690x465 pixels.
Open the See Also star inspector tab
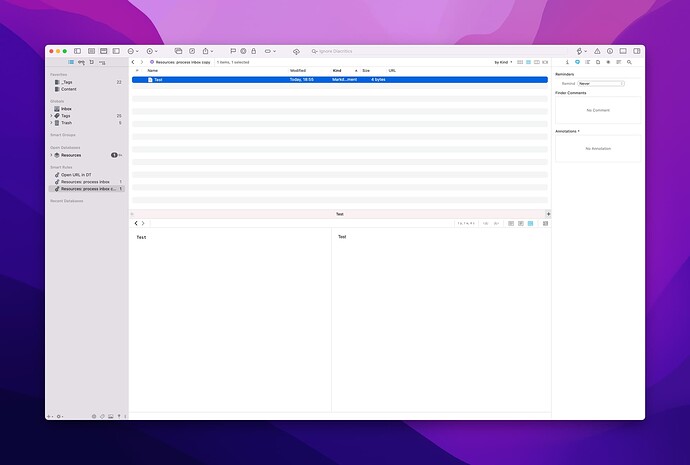tap(608, 62)
